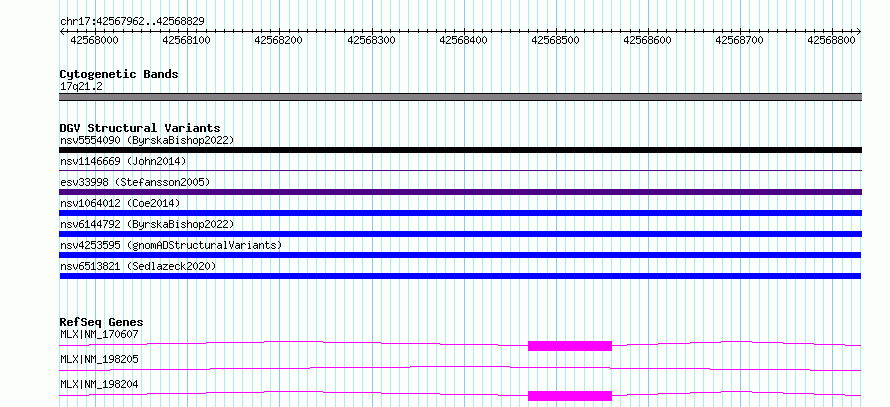Click the RefSeq Genes track title
Image resolution: width=890 pixels, height=407 pixels.
[x=102, y=323]
